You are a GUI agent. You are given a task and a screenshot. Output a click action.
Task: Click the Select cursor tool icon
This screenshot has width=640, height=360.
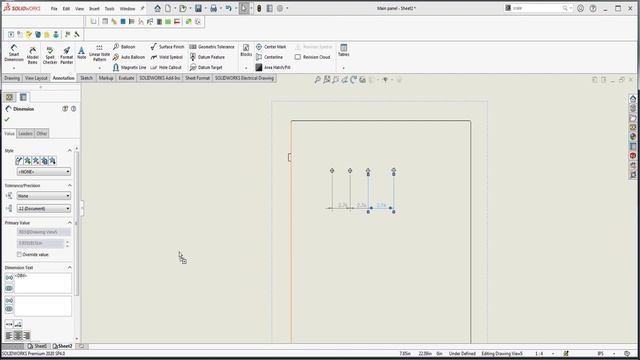[244, 8]
